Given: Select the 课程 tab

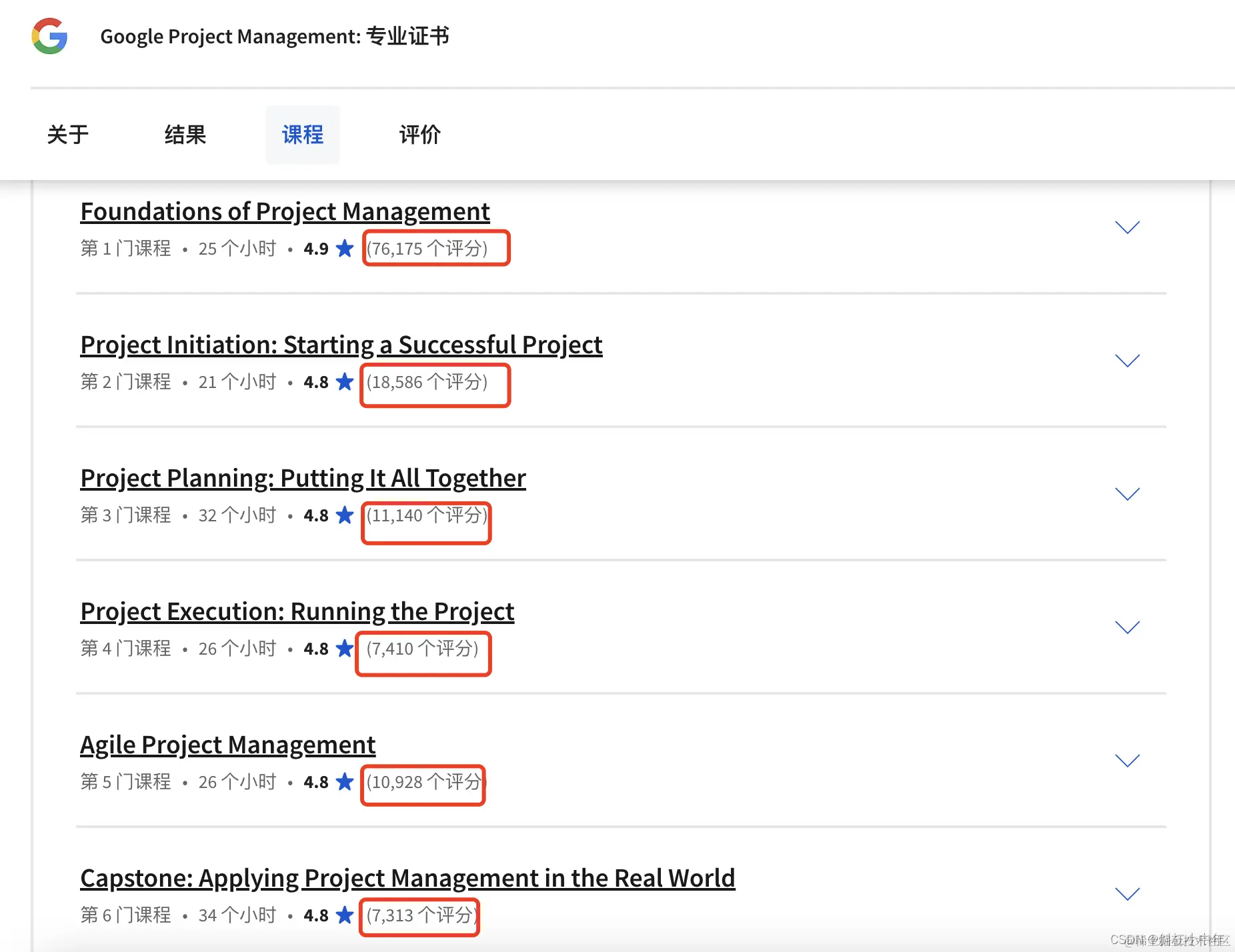Looking at the screenshot, I should (303, 135).
